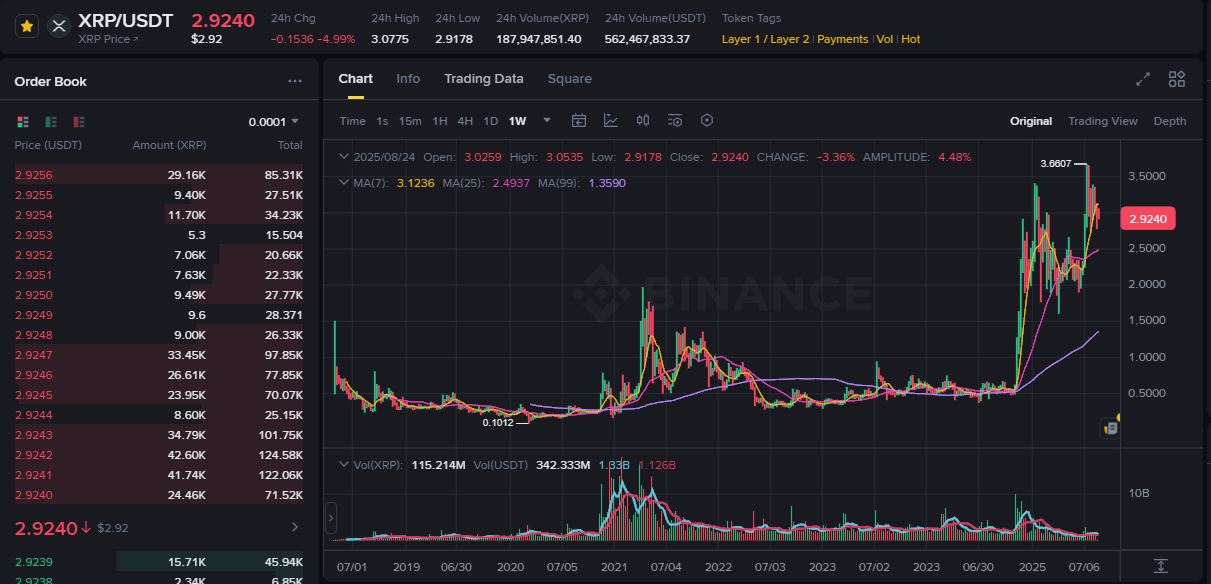Click the MA(99) value 1.3590
Viewport: 1211px width, 584px height.
point(607,183)
